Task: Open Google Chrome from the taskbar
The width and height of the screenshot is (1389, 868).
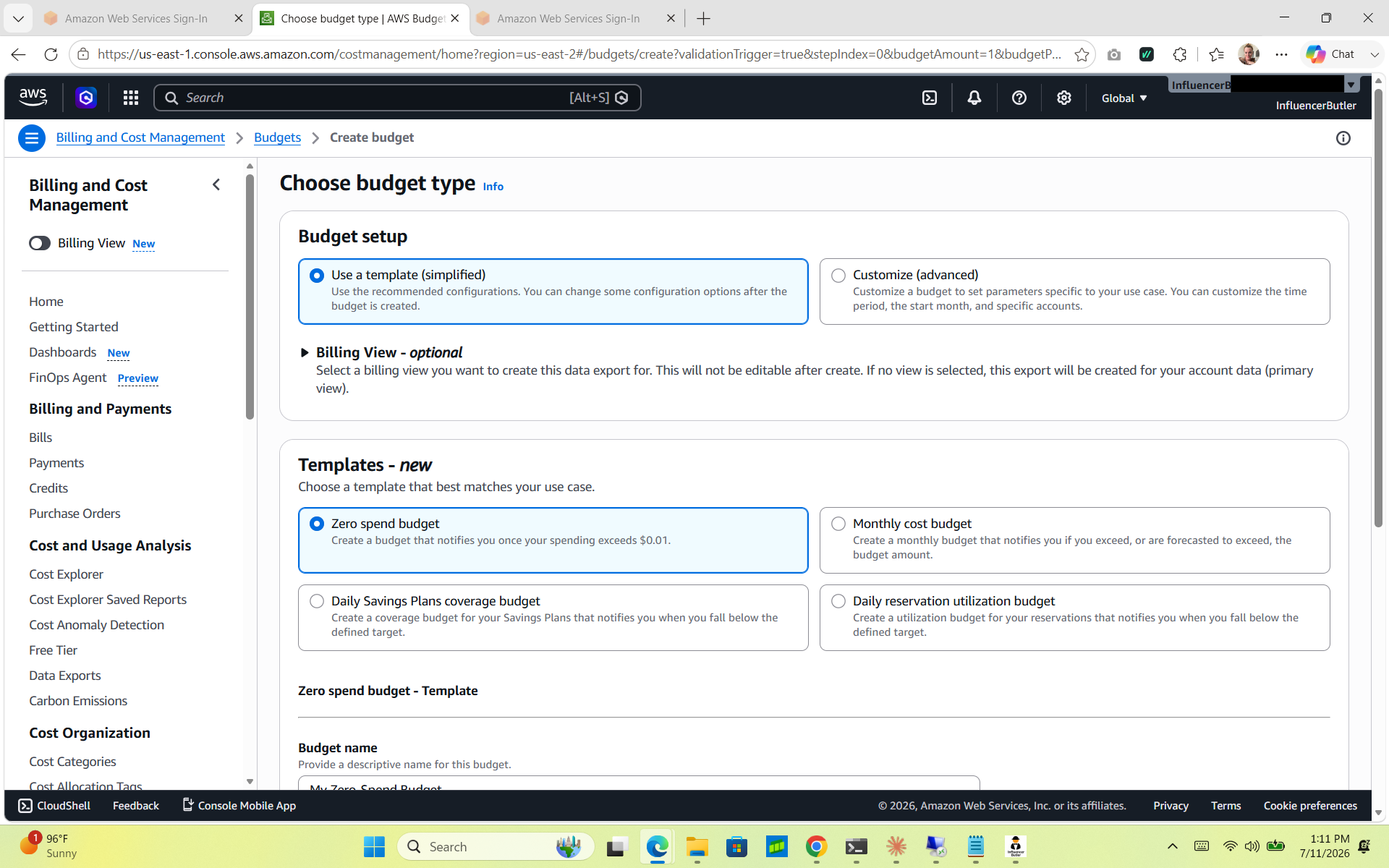Action: click(816, 846)
